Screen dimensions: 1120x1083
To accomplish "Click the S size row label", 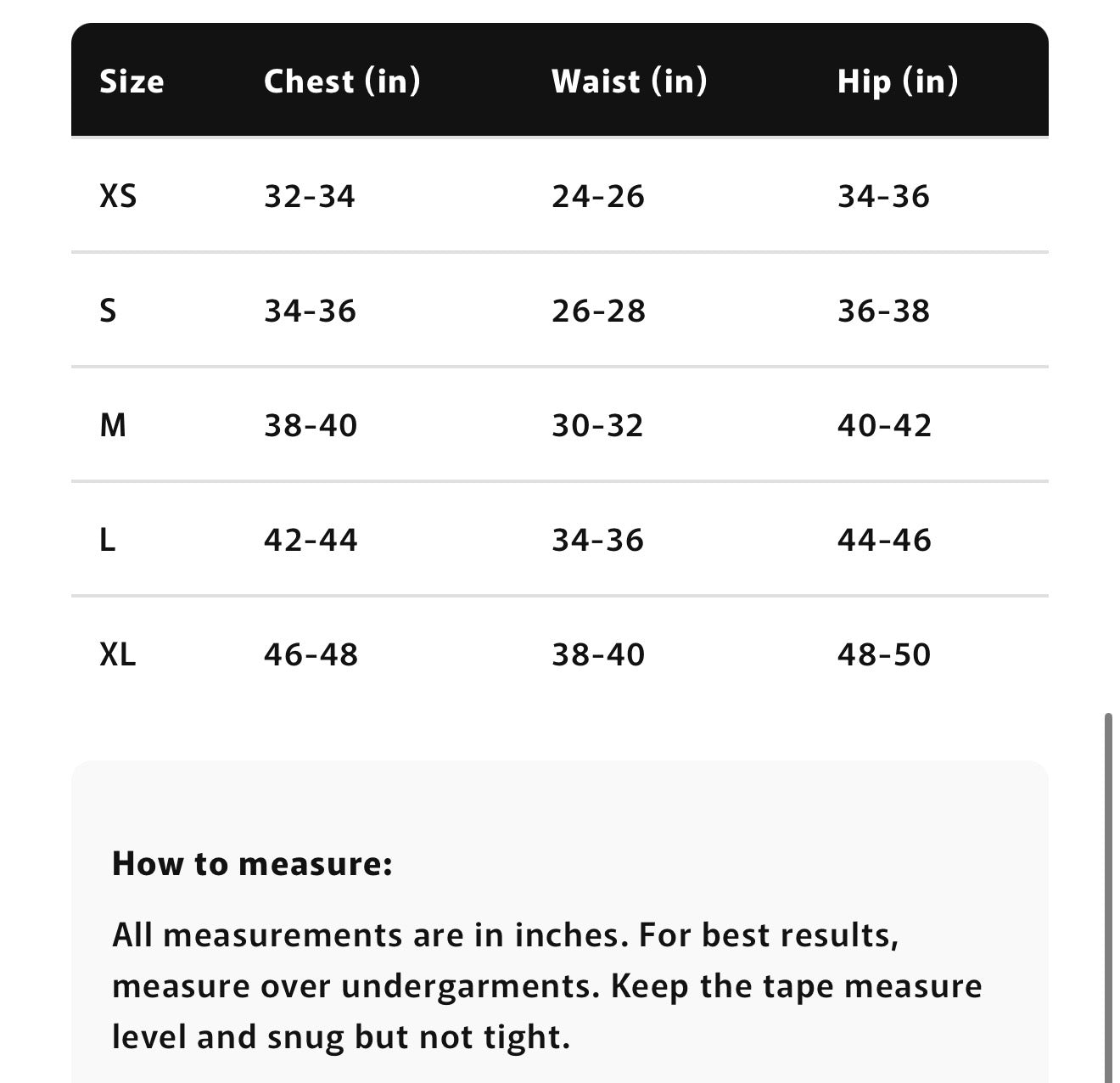I will (108, 311).
